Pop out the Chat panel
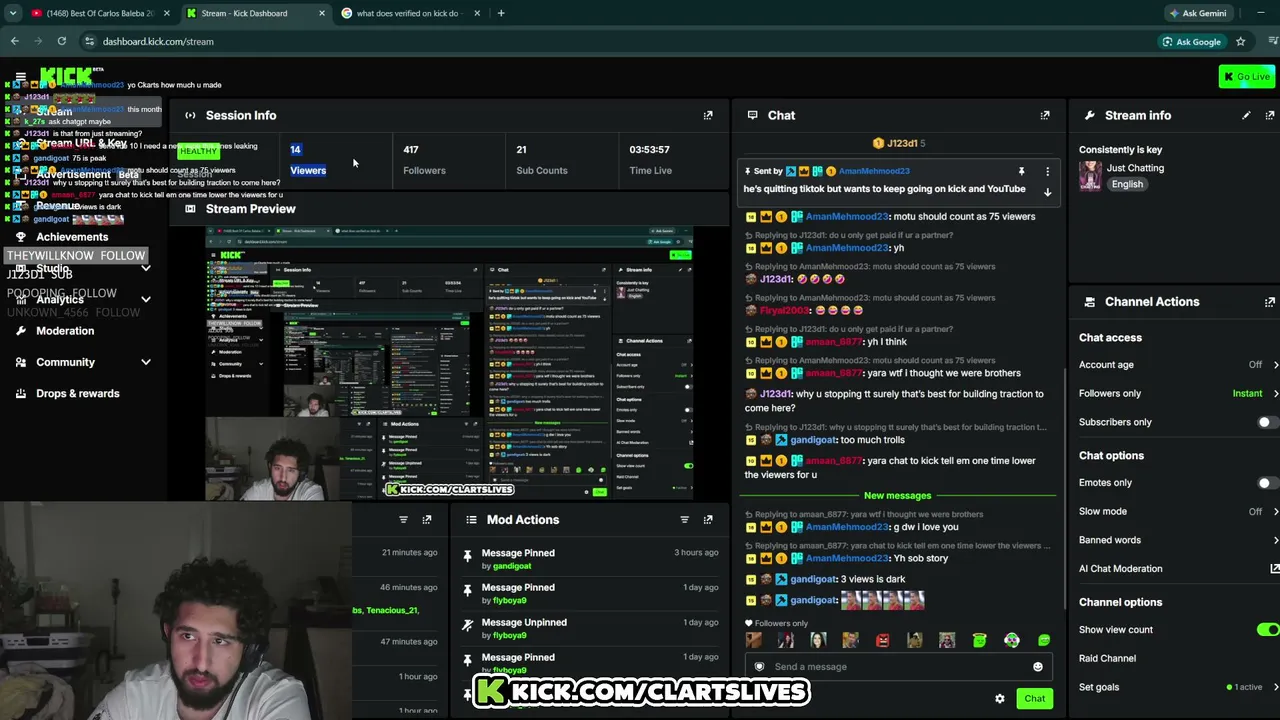The height and width of the screenshot is (720, 1280). pyautogui.click(x=1045, y=115)
